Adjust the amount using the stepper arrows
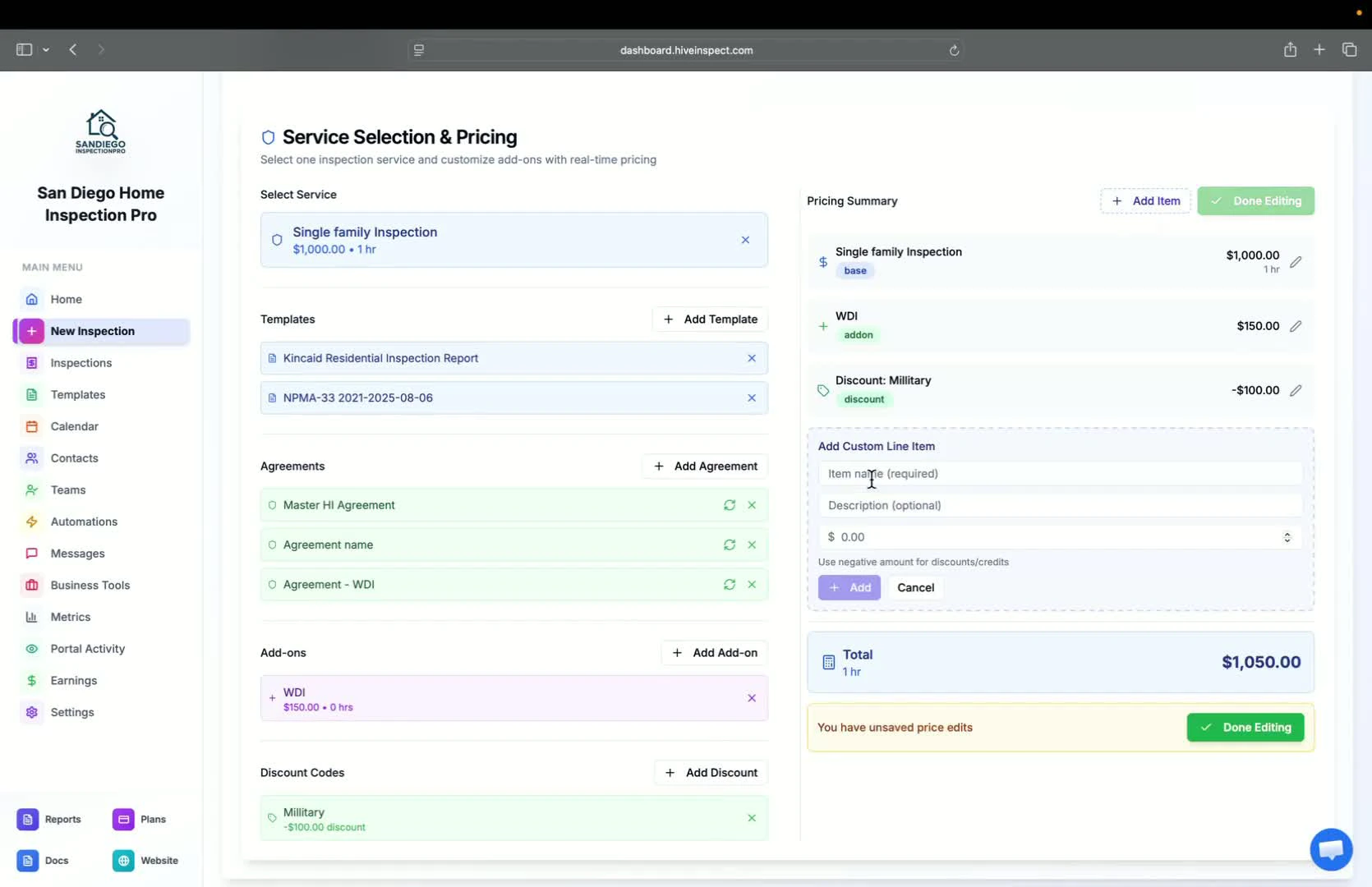This screenshot has height=887, width=1372. click(x=1287, y=537)
